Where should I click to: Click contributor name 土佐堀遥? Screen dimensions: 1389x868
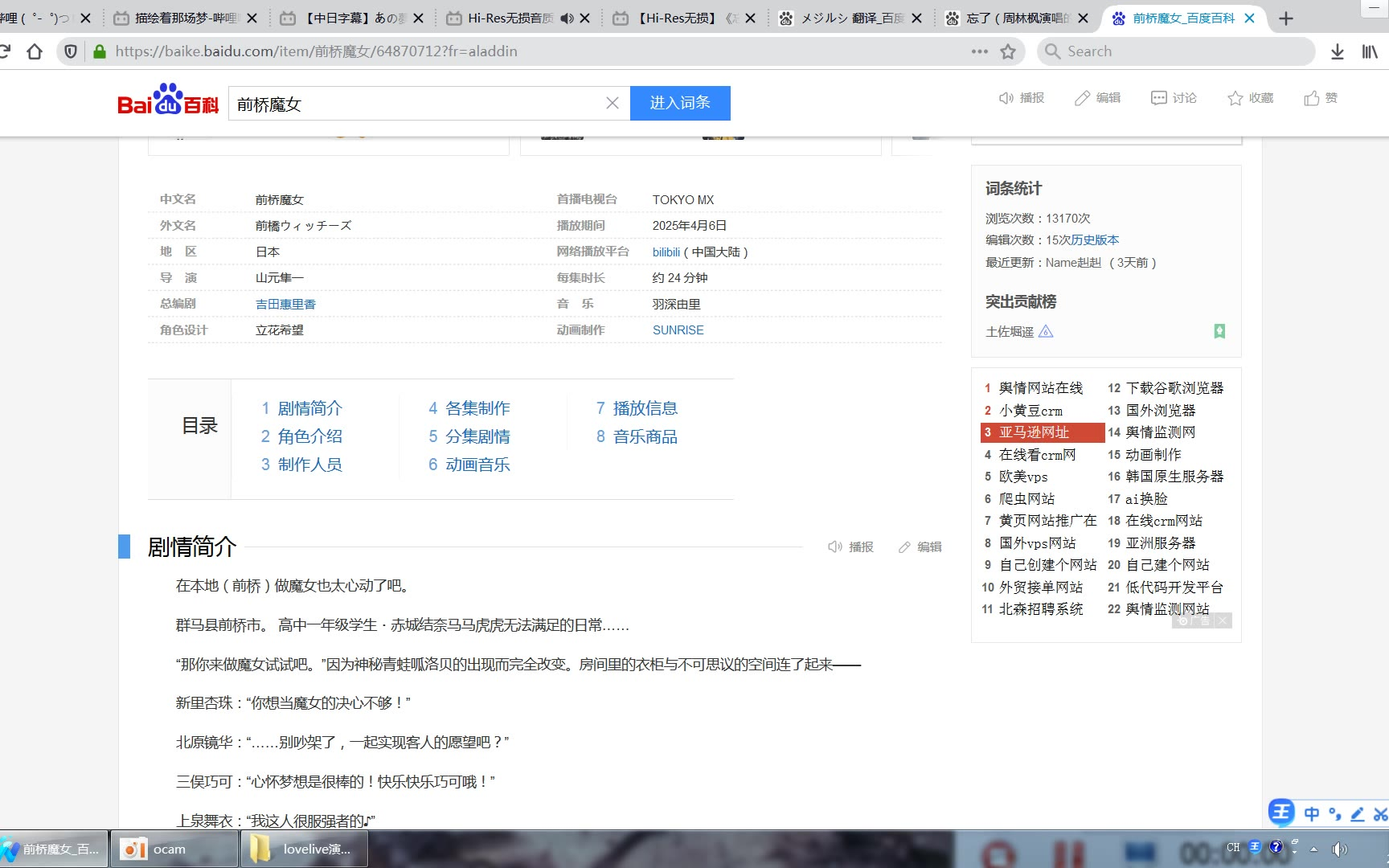pos(1010,331)
